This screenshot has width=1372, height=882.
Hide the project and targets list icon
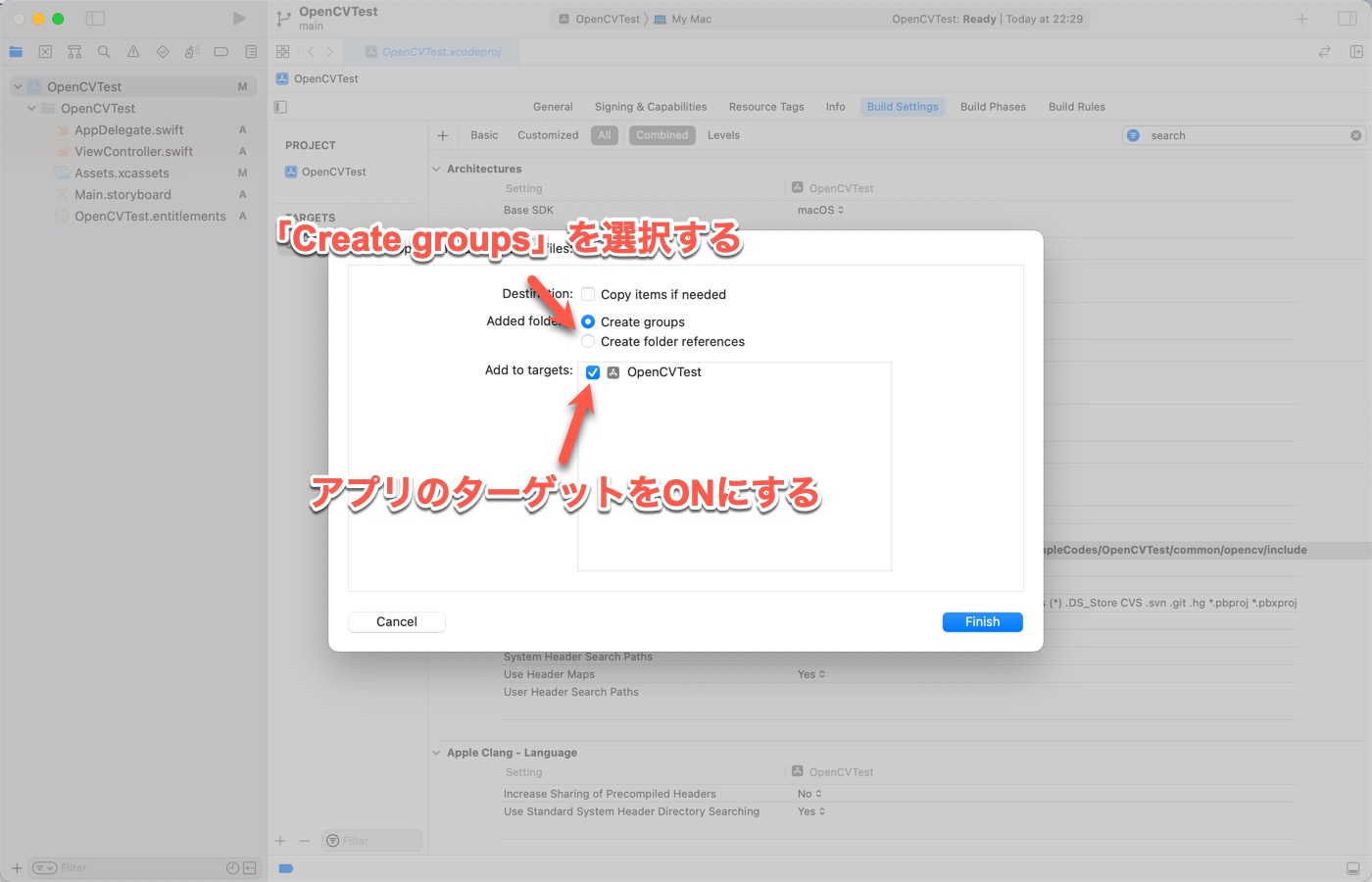(x=281, y=107)
